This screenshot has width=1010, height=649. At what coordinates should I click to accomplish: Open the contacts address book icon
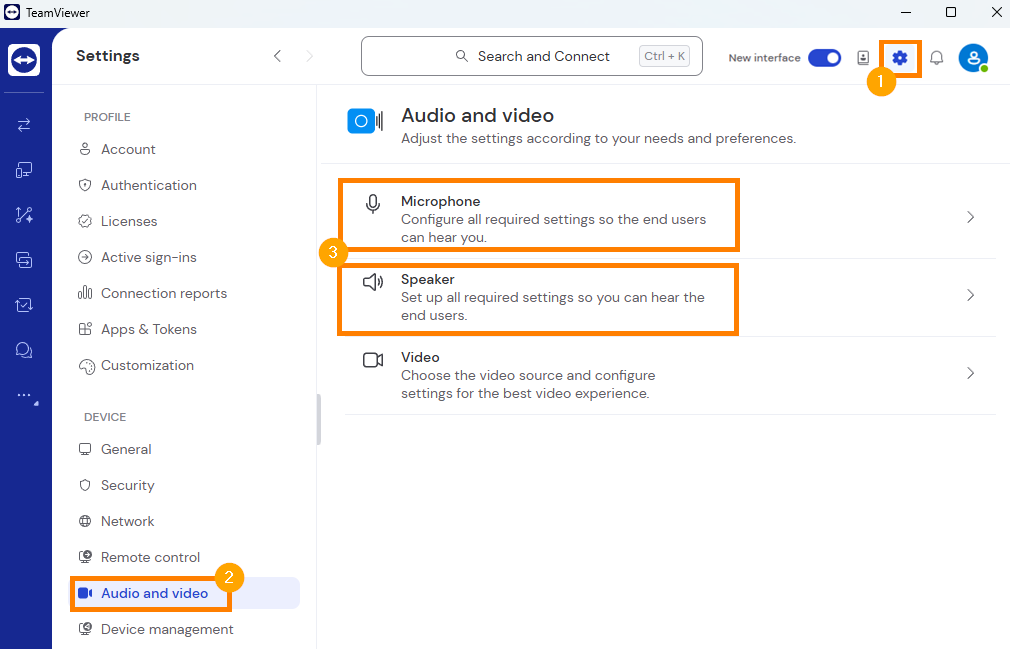863,58
